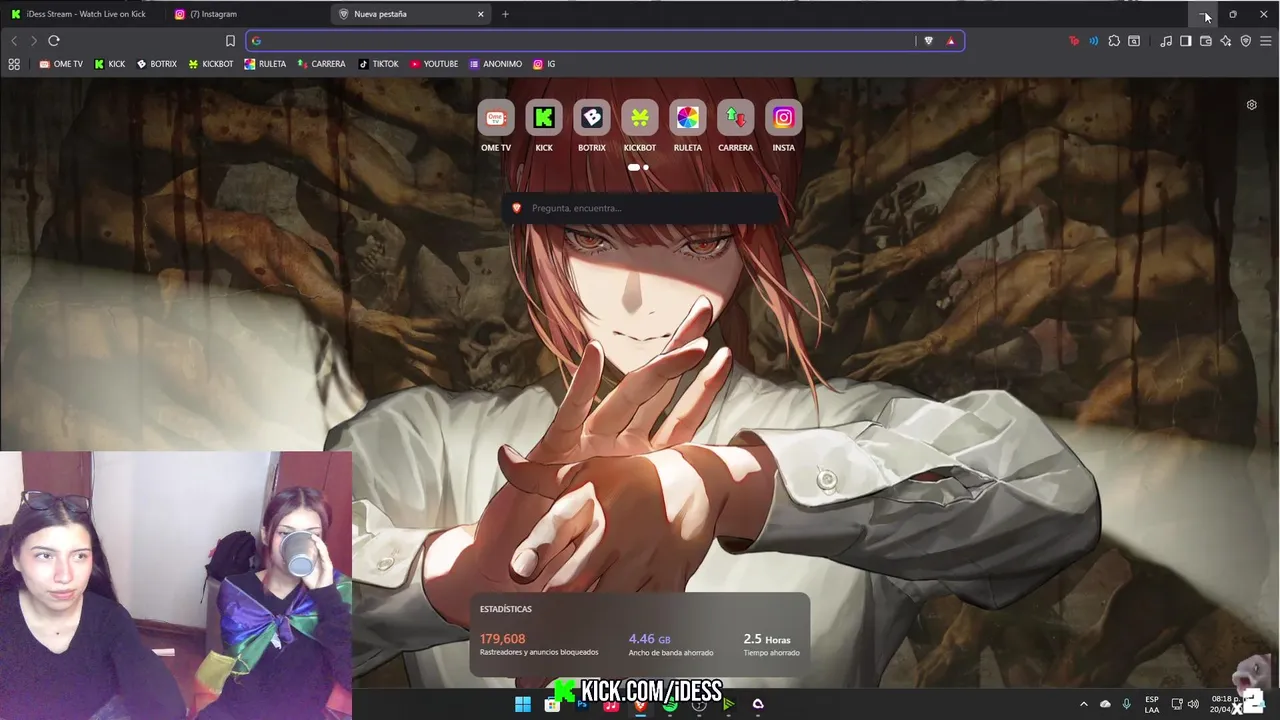Open the extensions puzzle menu
The image size is (1280, 720).
1114,41
